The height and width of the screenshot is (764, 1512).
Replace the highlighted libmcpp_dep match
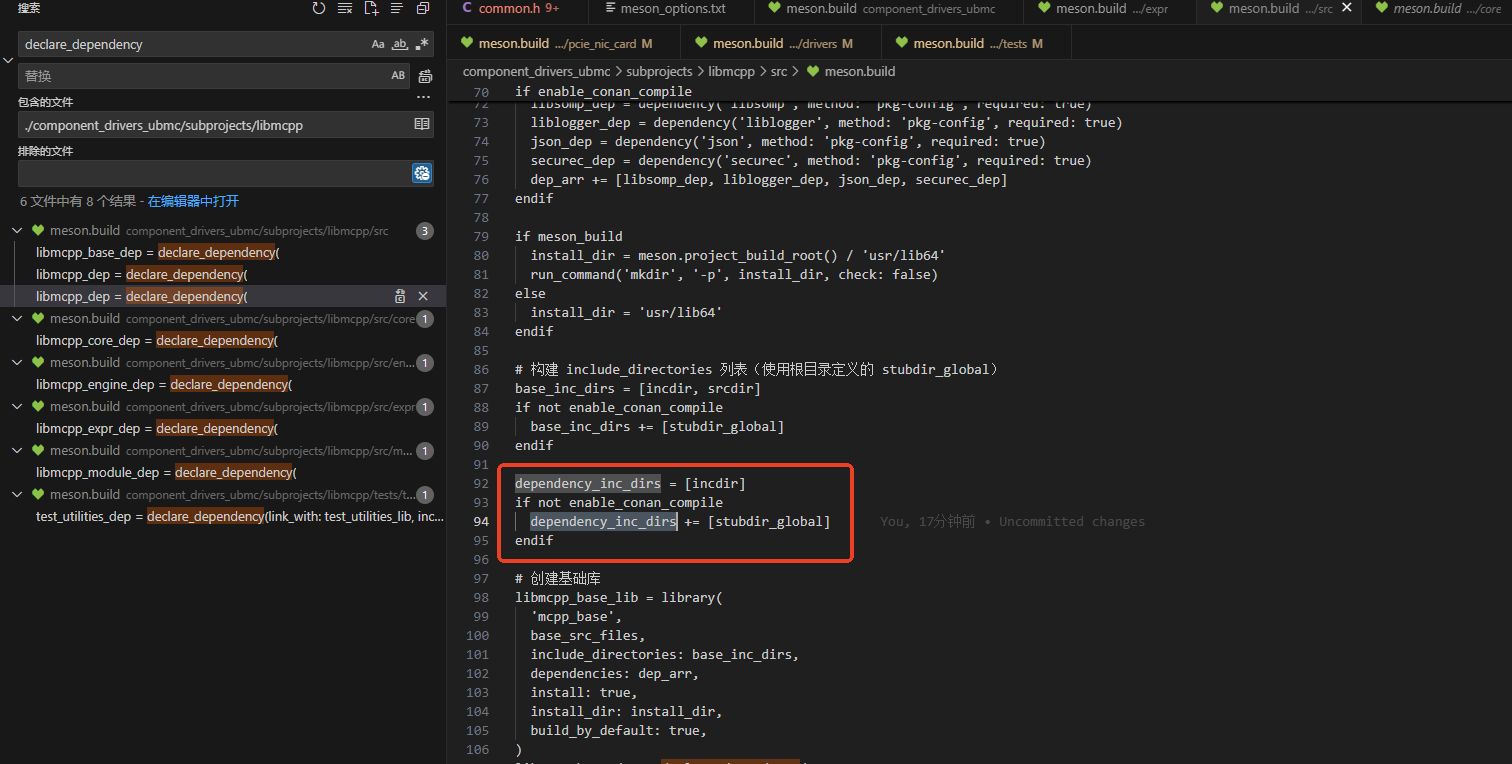[x=400, y=296]
